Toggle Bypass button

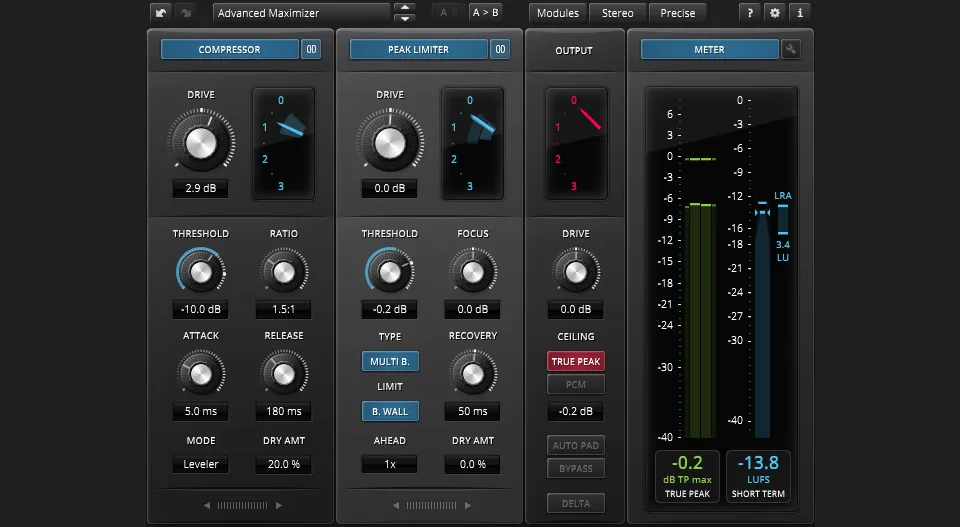(576, 468)
